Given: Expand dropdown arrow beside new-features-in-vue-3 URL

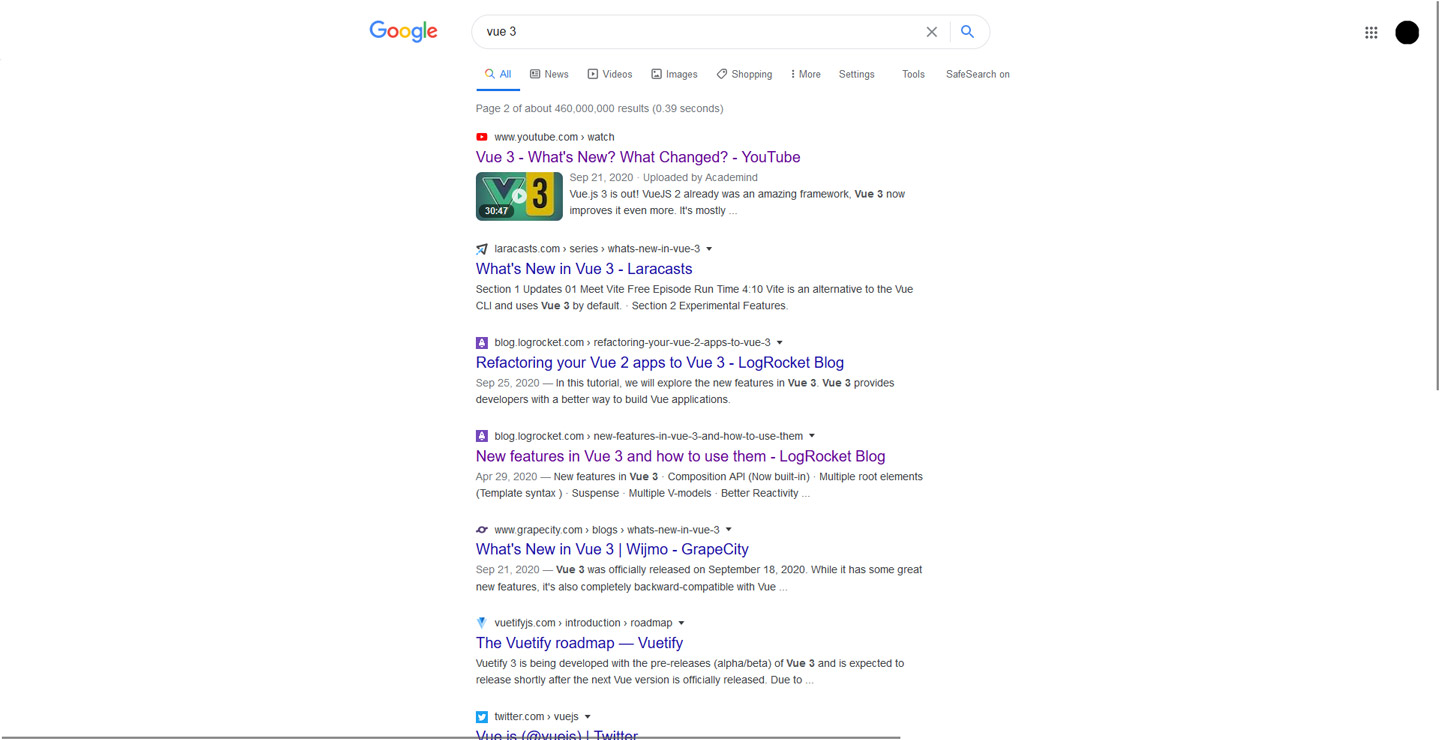Looking at the screenshot, I should point(812,436).
